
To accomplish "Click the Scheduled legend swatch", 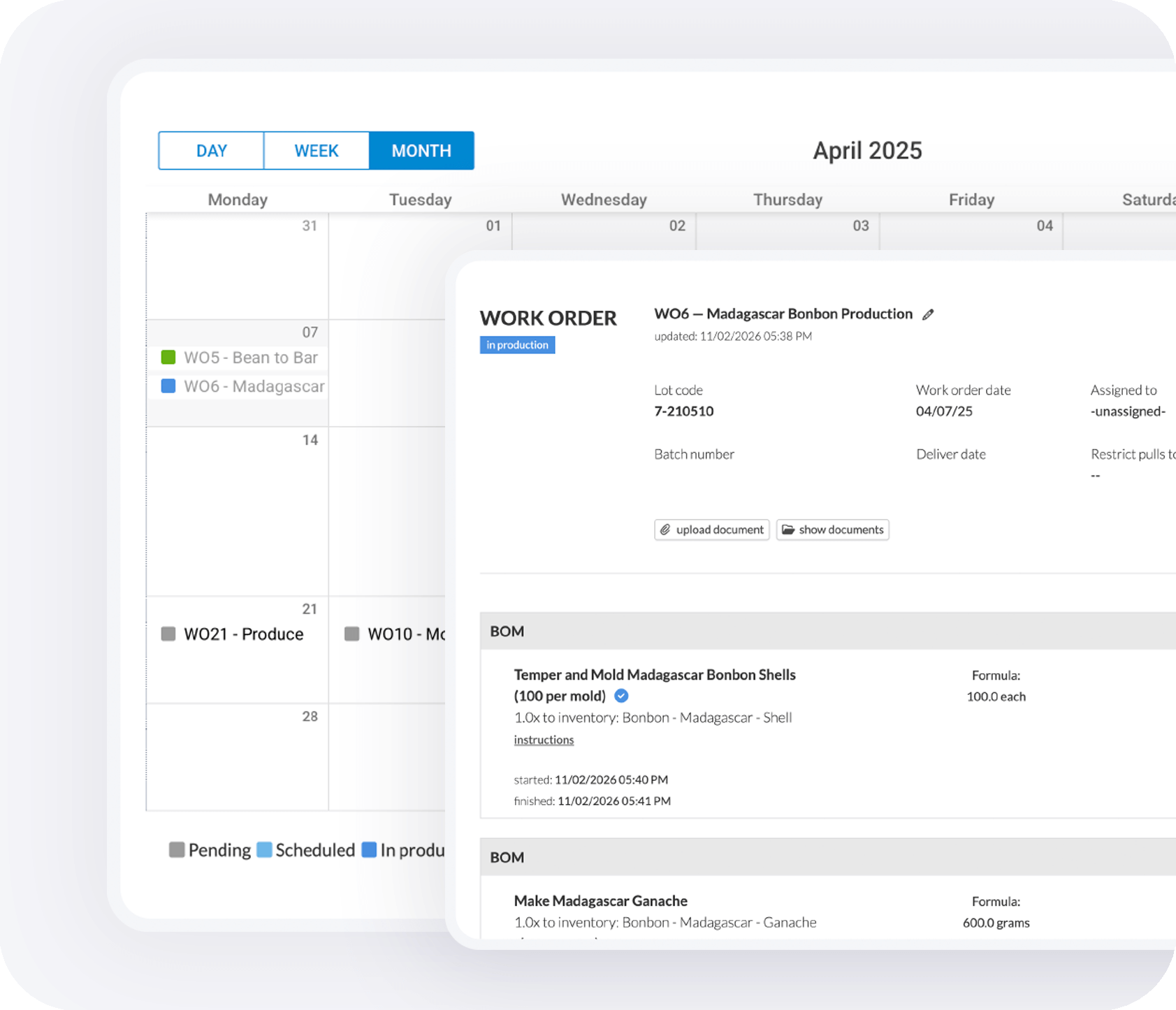I will click(264, 850).
